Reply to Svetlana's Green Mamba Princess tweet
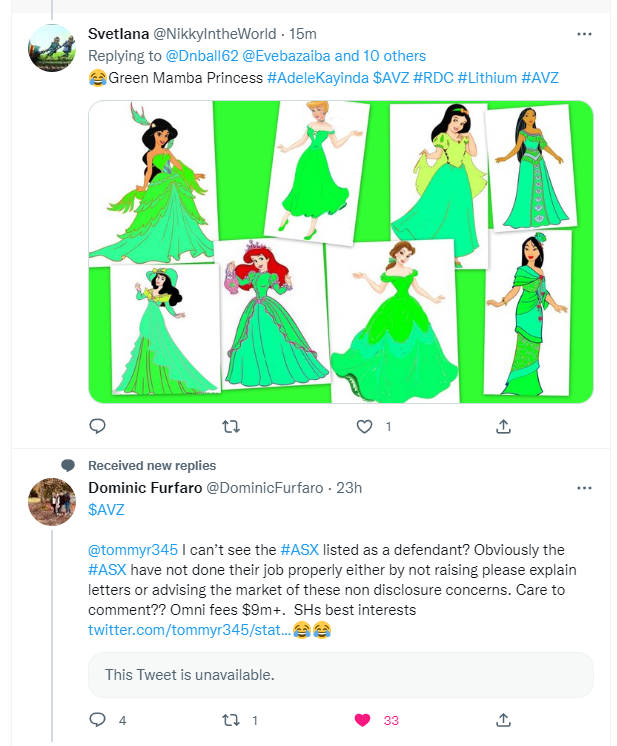 pos(97,426)
